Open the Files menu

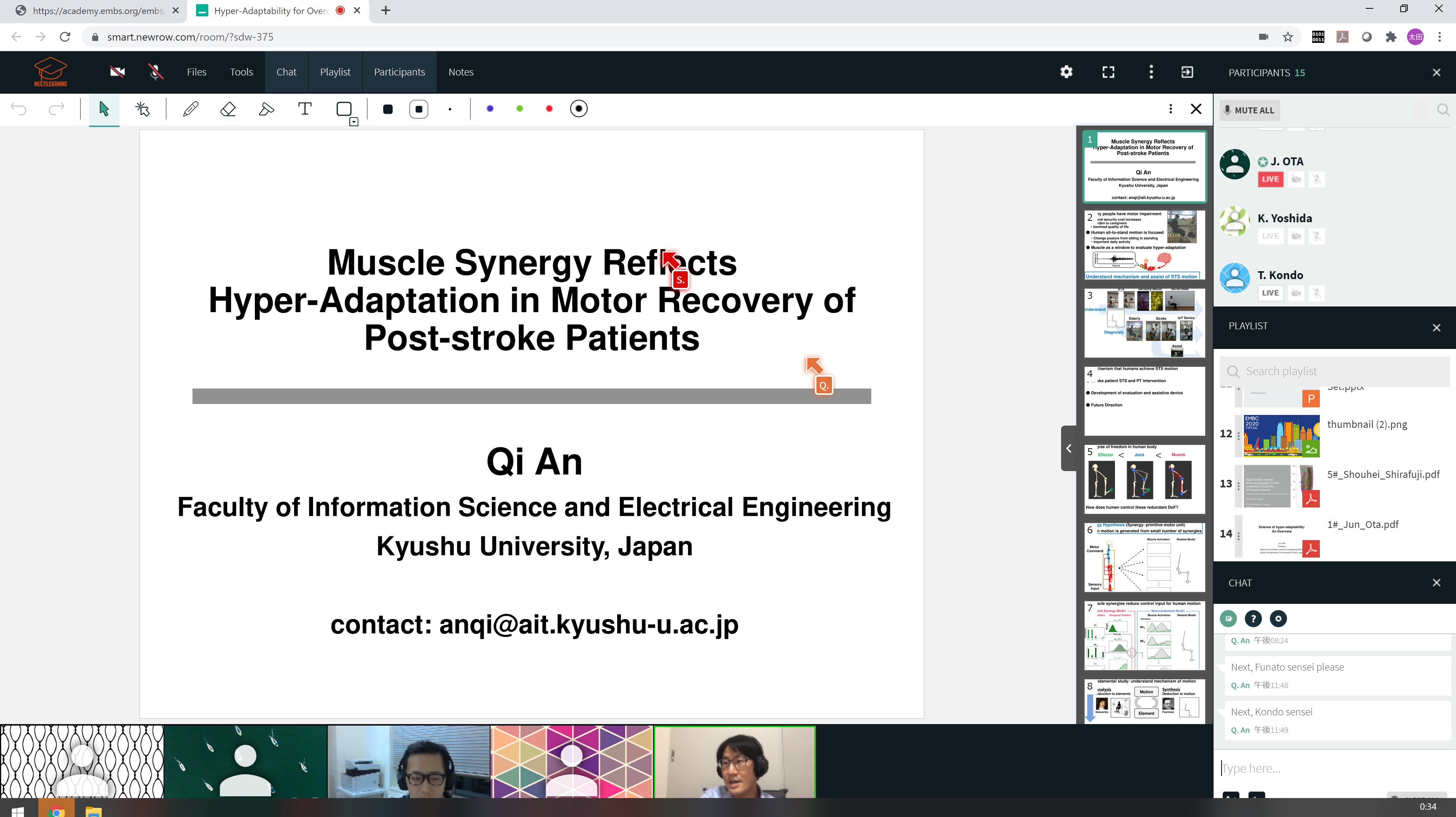pyautogui.click(x=196, y=72)
